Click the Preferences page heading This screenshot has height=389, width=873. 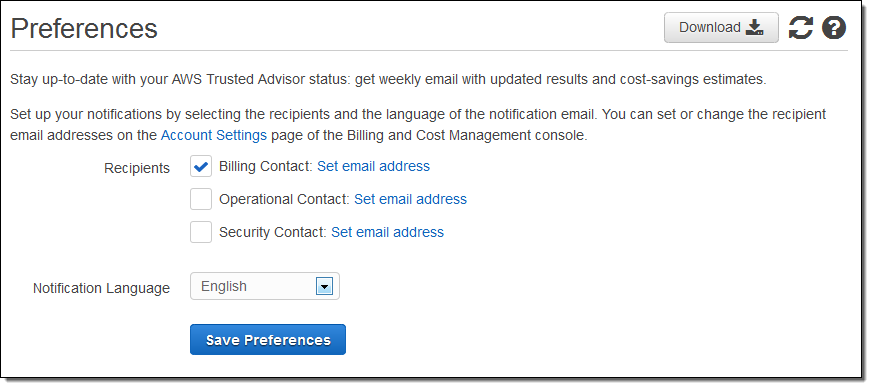click(84, 28)
